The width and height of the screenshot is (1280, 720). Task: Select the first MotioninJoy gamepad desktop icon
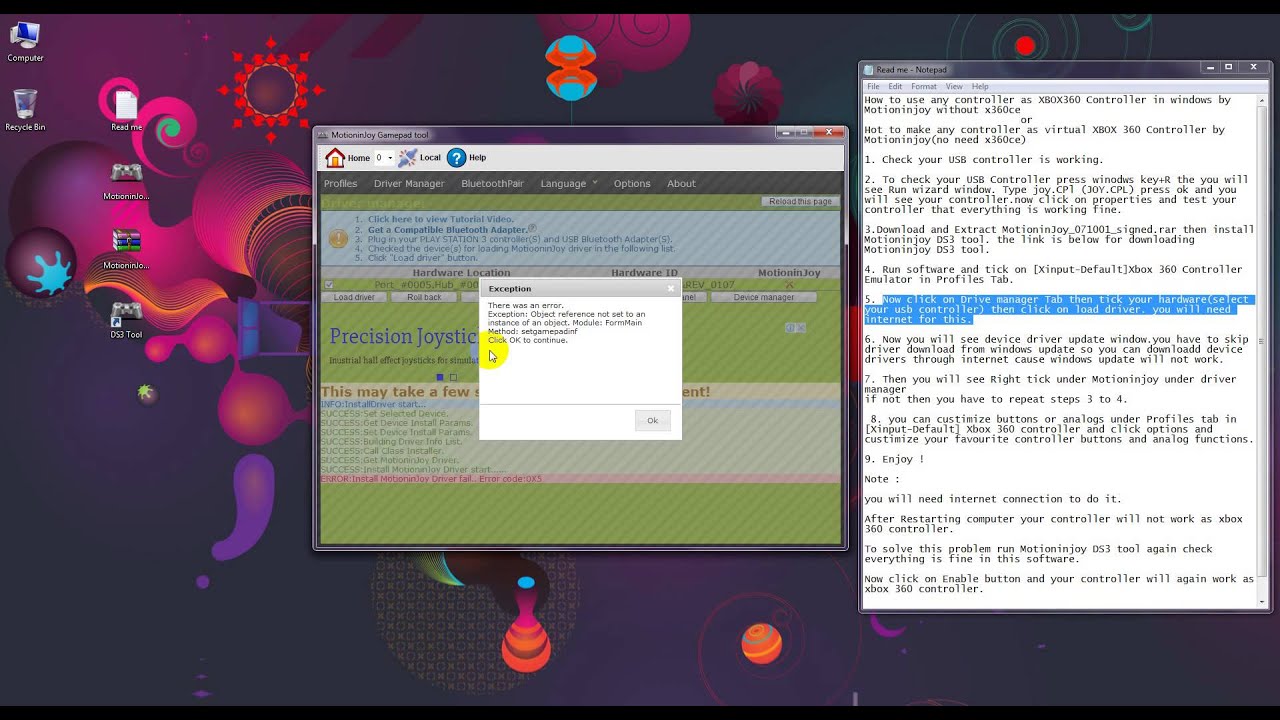(126, 181)
